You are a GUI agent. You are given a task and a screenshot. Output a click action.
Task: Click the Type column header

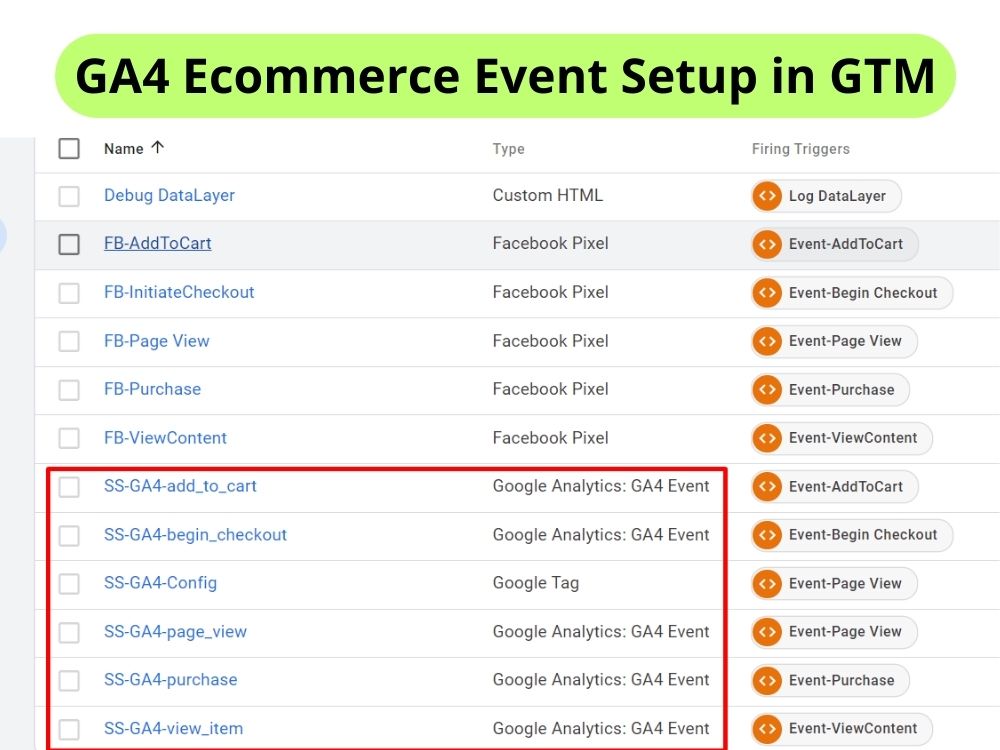click(509, 149)
